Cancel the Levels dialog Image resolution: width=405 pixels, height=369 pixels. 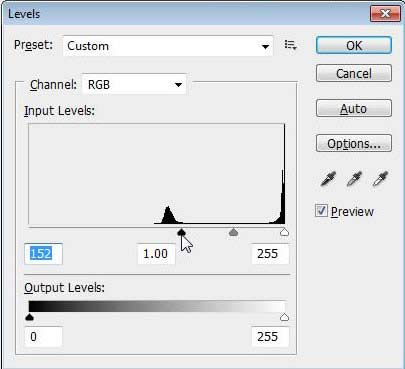tap(354, 73)
